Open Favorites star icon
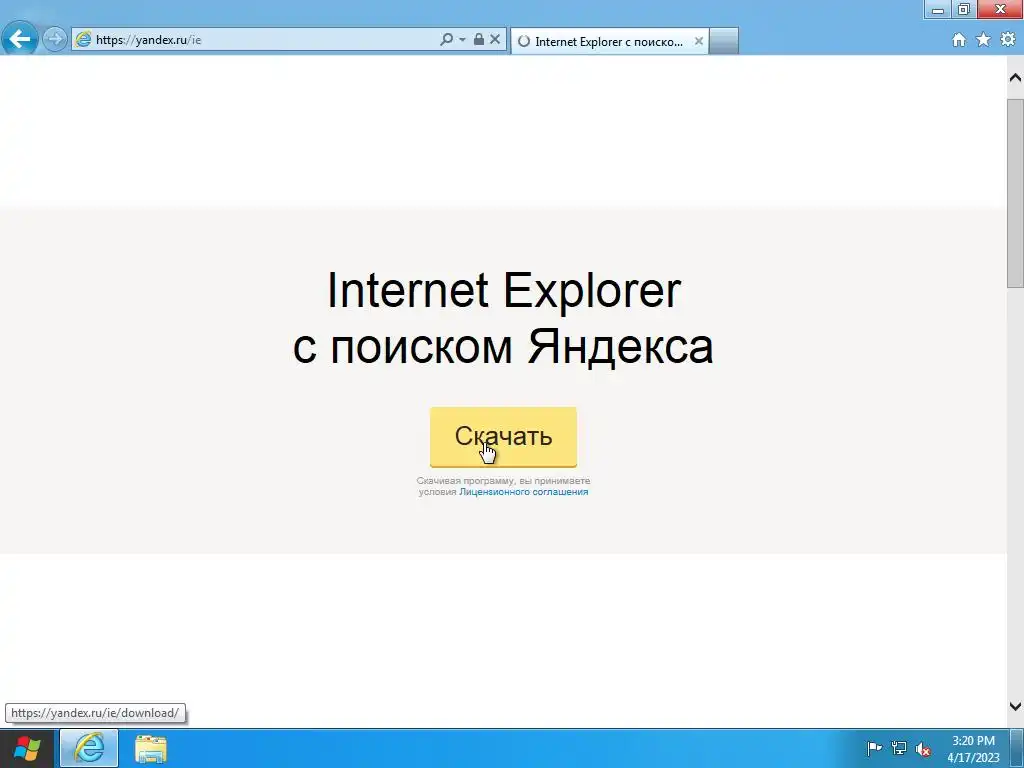The image size is (1024, 768). (x=983, y=40)
